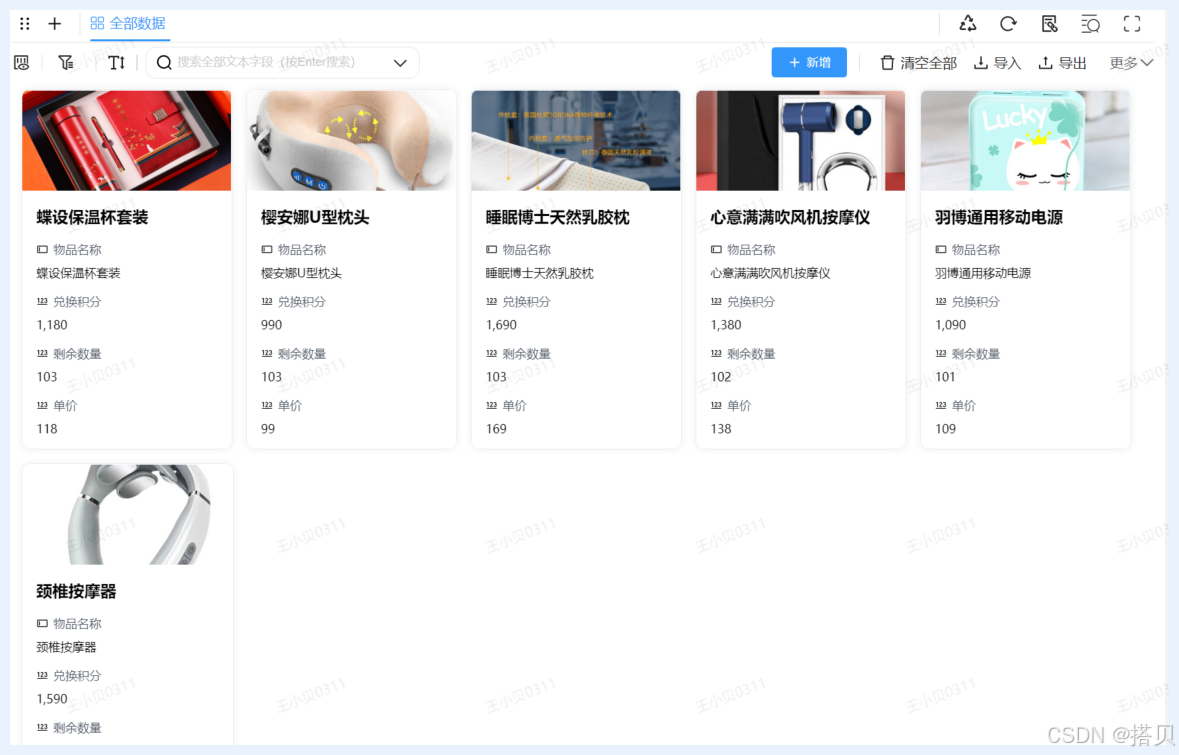Click the unit price 109 value
The image size is (1179, 755).
pyautogui.click(x=945, y=429)
